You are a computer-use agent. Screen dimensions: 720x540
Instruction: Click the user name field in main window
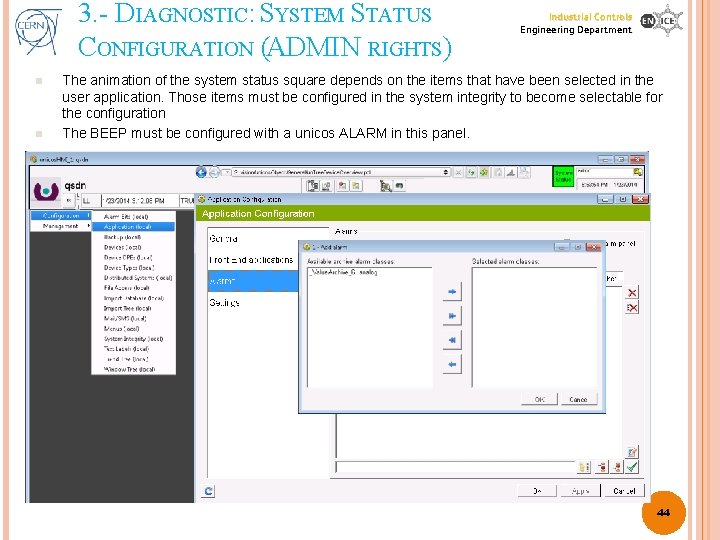[x=604, y=171]
